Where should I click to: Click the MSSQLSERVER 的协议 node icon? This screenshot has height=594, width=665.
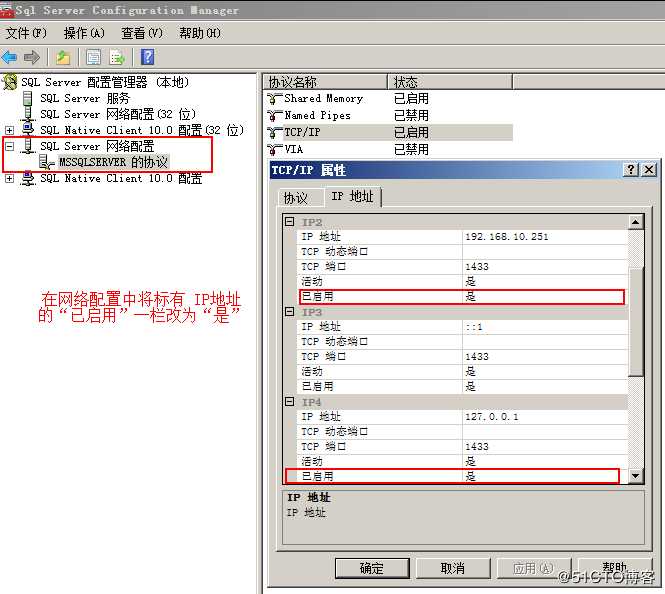click(x=46, y=162)
